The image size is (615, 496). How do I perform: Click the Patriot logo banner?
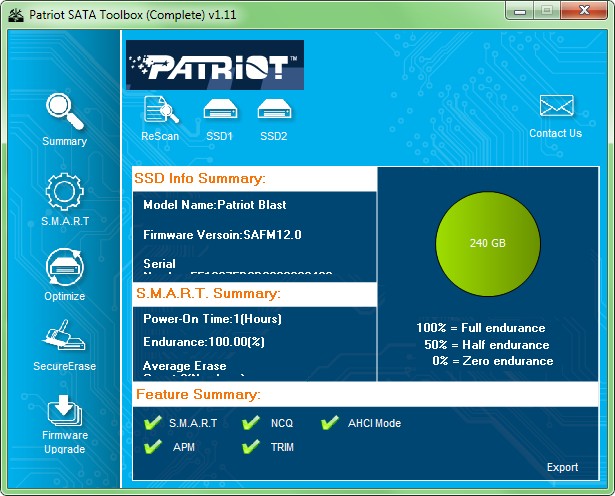(215, 65)
